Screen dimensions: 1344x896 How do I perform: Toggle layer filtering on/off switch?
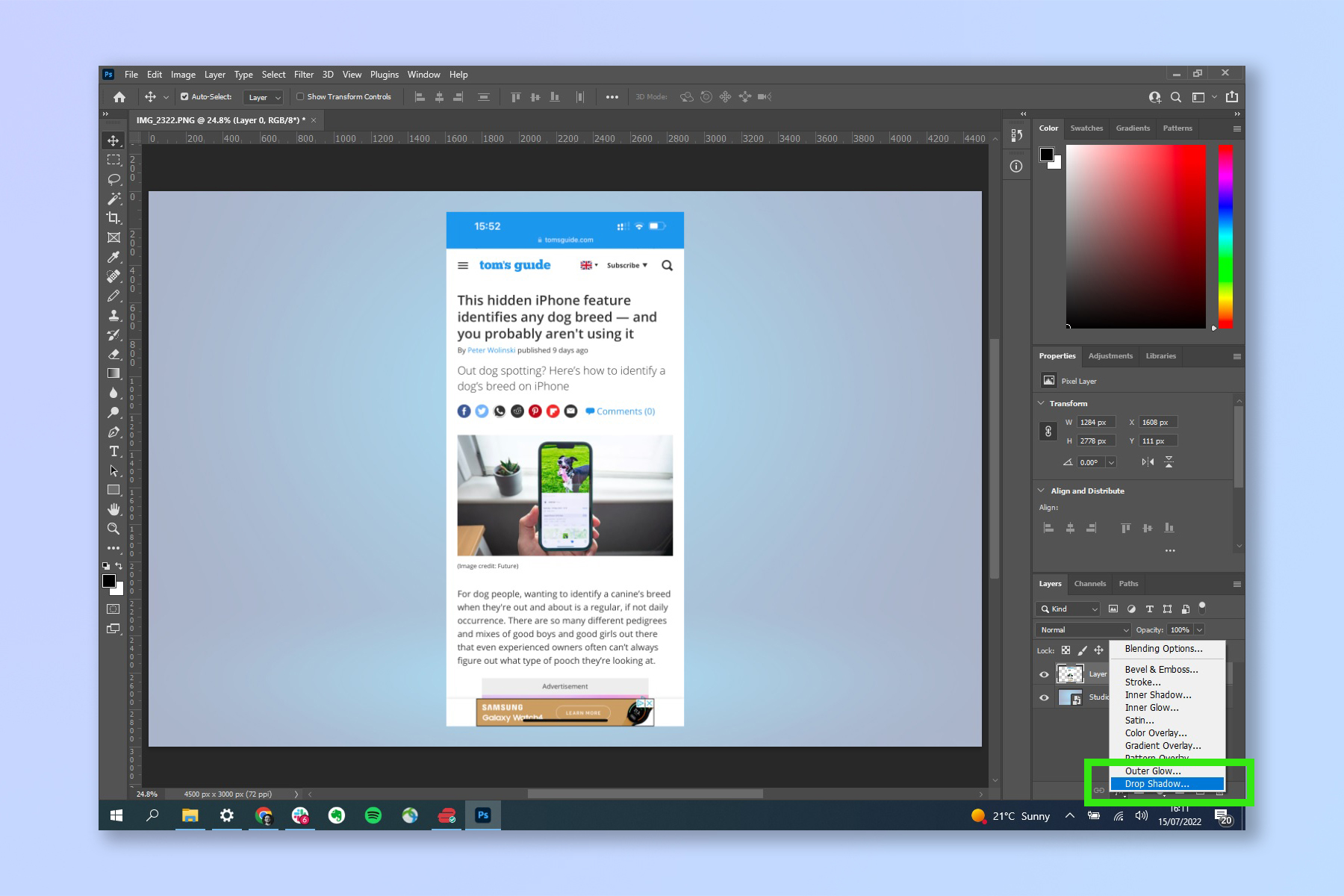coord(1202,608)
